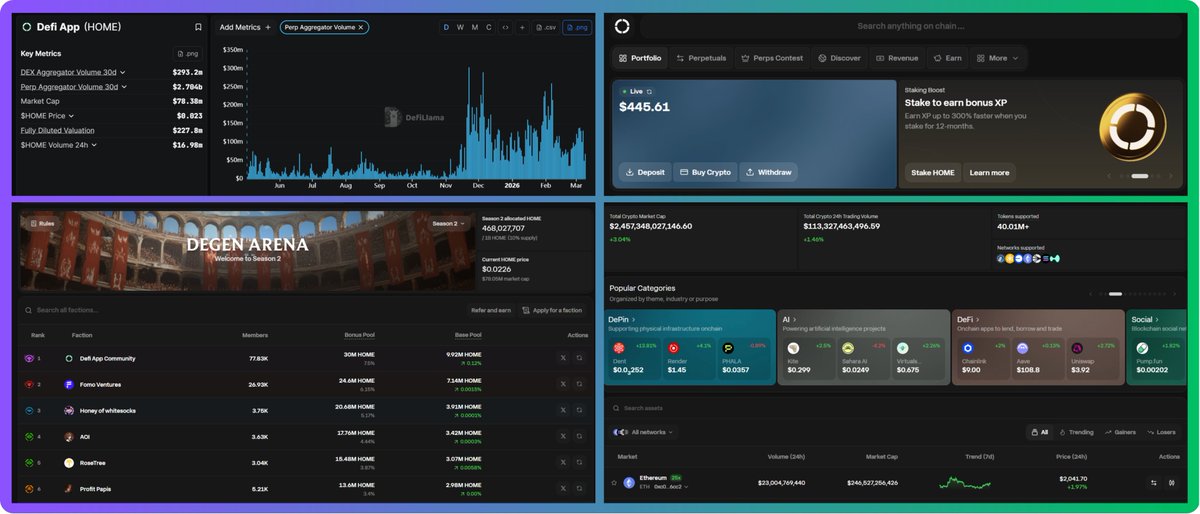Click the refresh icon next to Live

pos(649,91)
